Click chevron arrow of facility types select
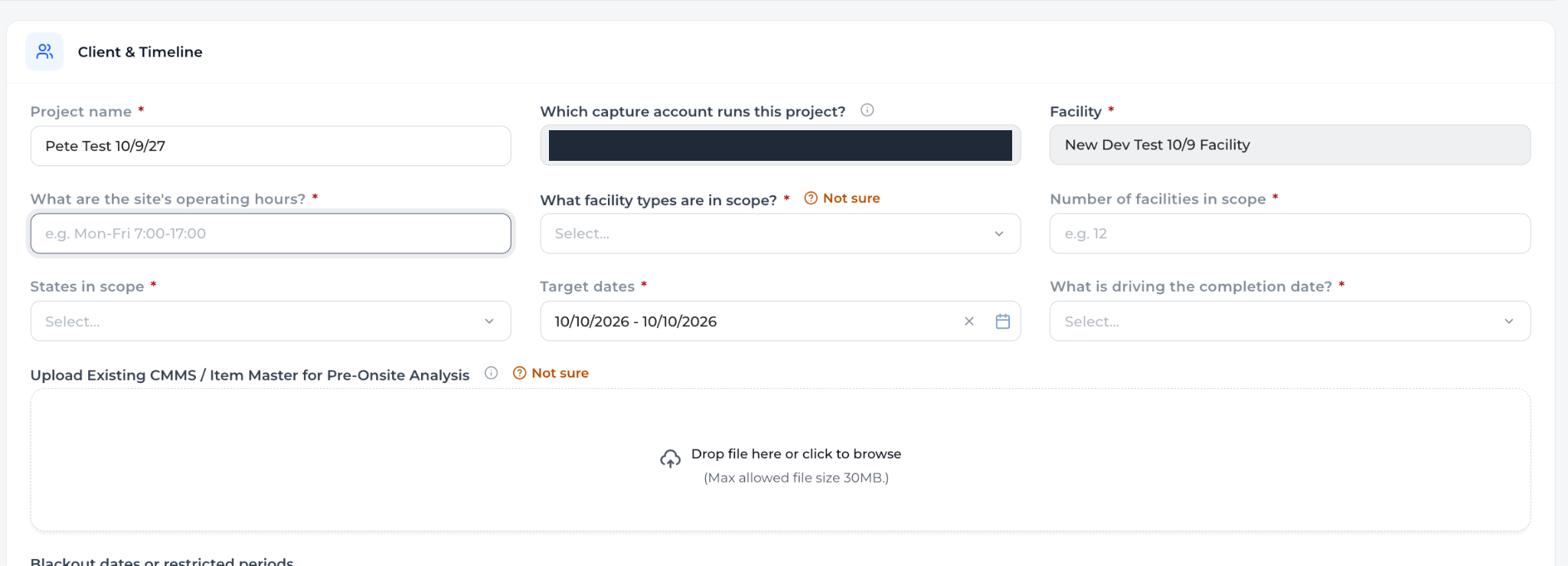This screenshot has width=1568, height=566. [999, 234]
